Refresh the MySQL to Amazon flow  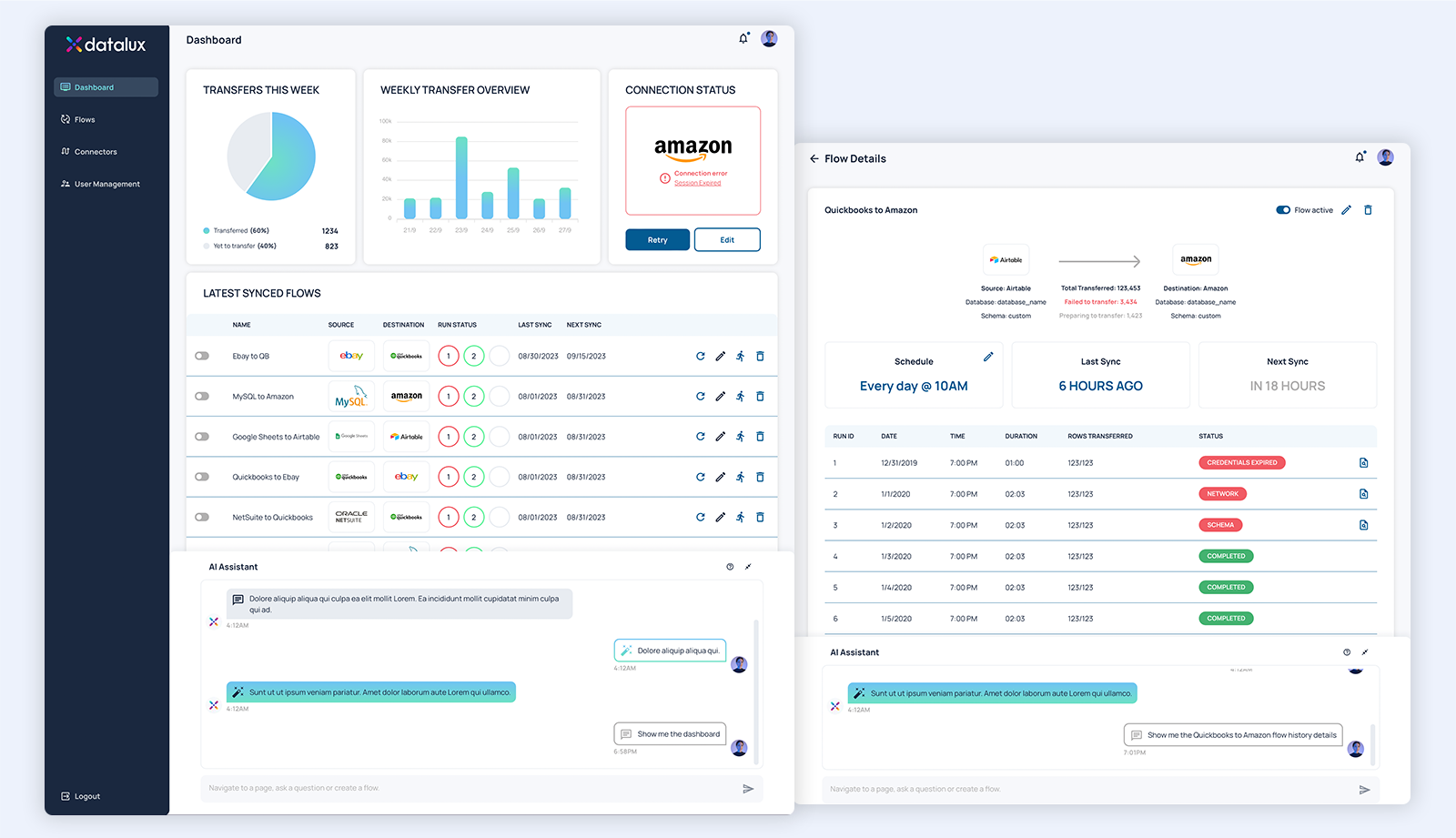pyautogui.click(x=701, y=396)
